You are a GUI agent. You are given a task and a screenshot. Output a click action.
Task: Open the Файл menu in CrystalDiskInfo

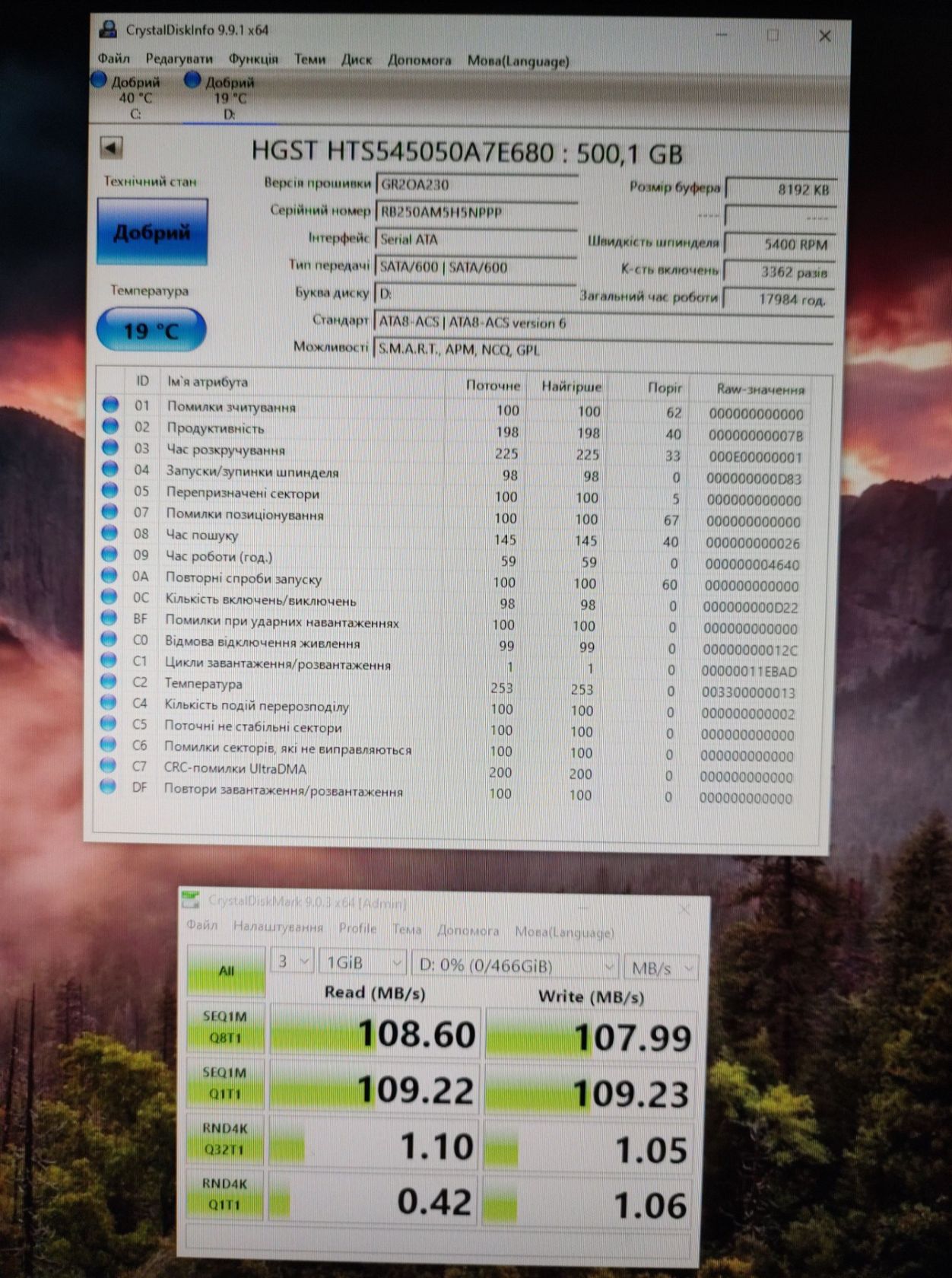click(113, 58)
